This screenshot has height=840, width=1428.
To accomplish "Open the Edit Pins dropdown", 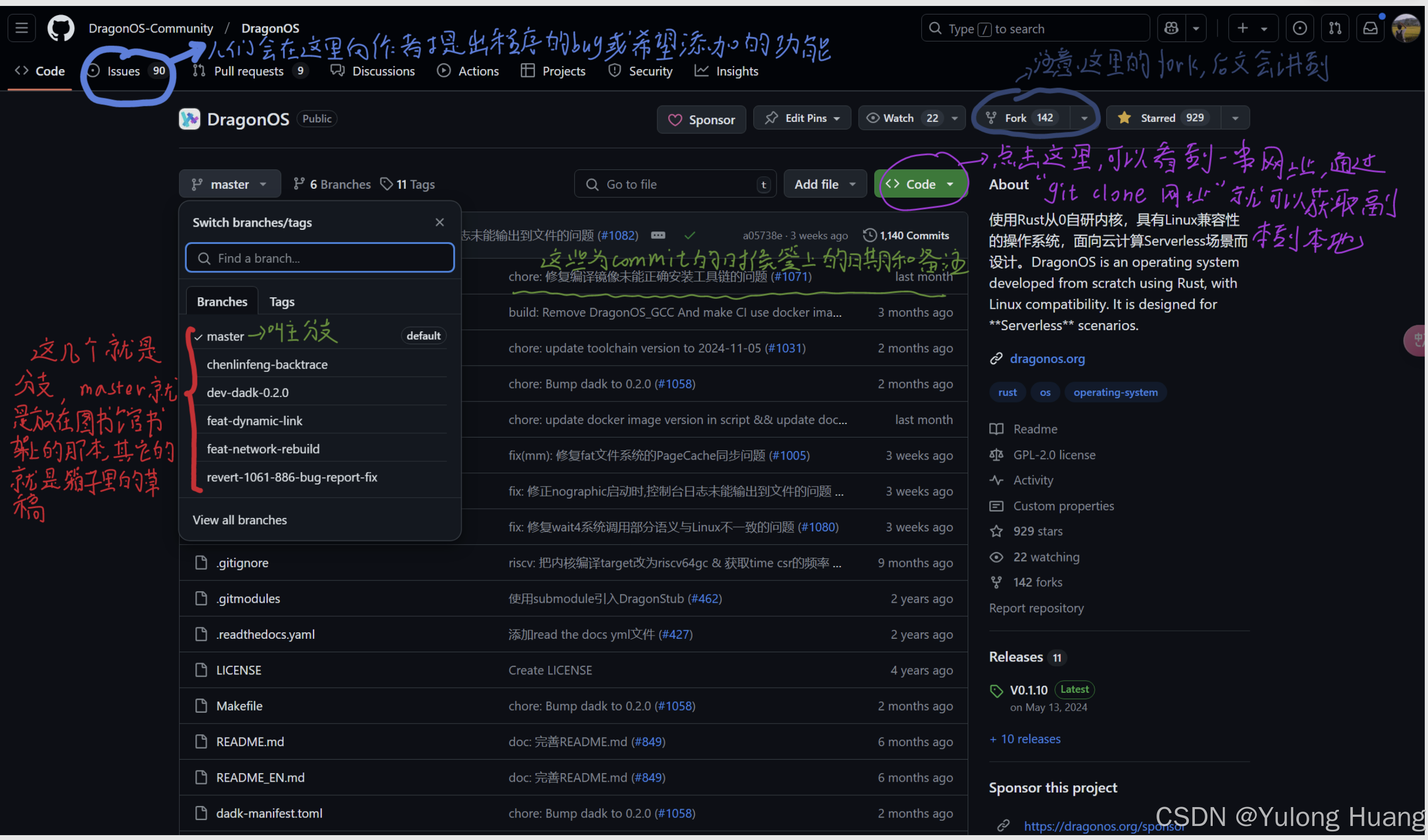I will point(802,118).
